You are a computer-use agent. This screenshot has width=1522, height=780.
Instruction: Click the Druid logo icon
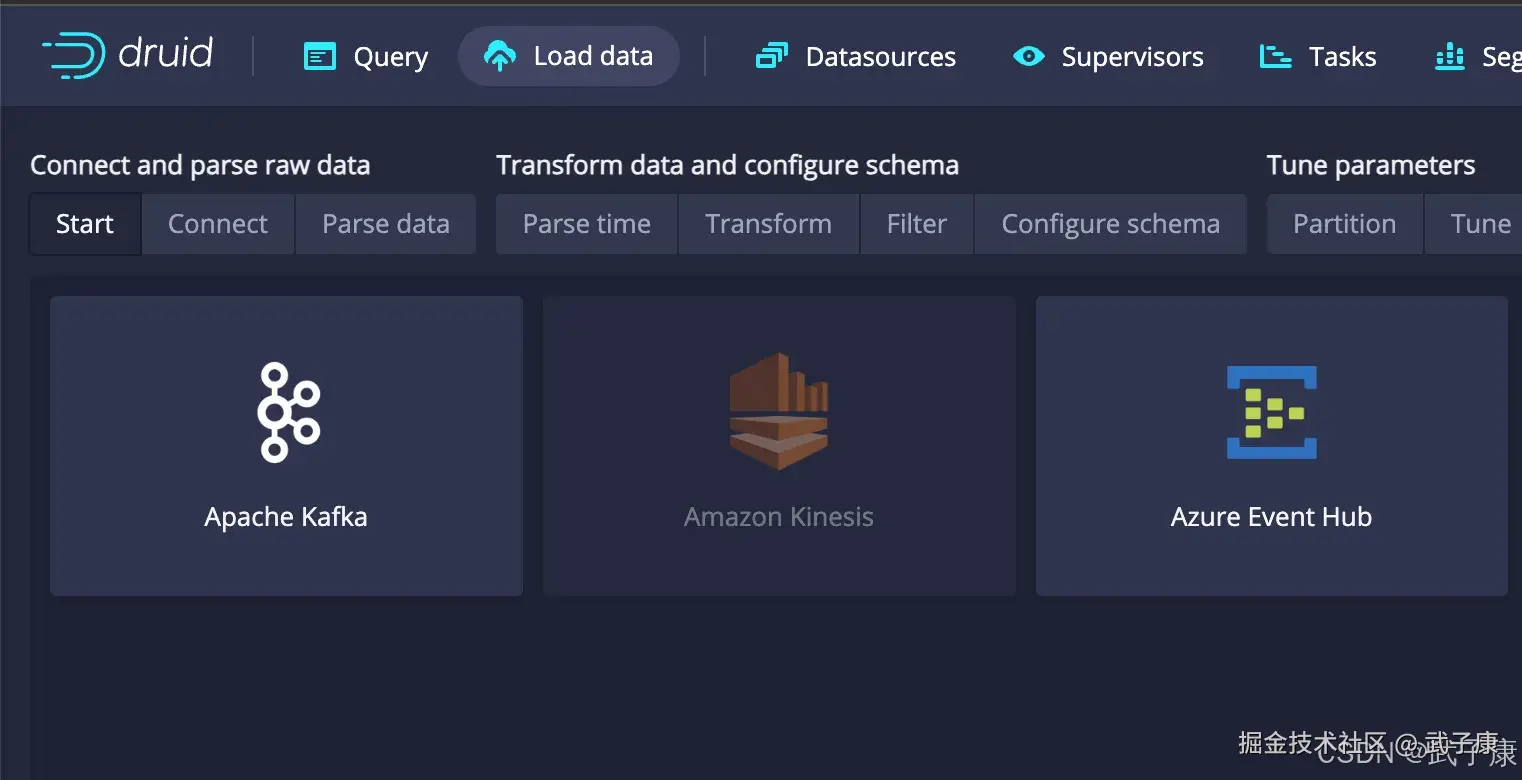[x=73, y=55]
